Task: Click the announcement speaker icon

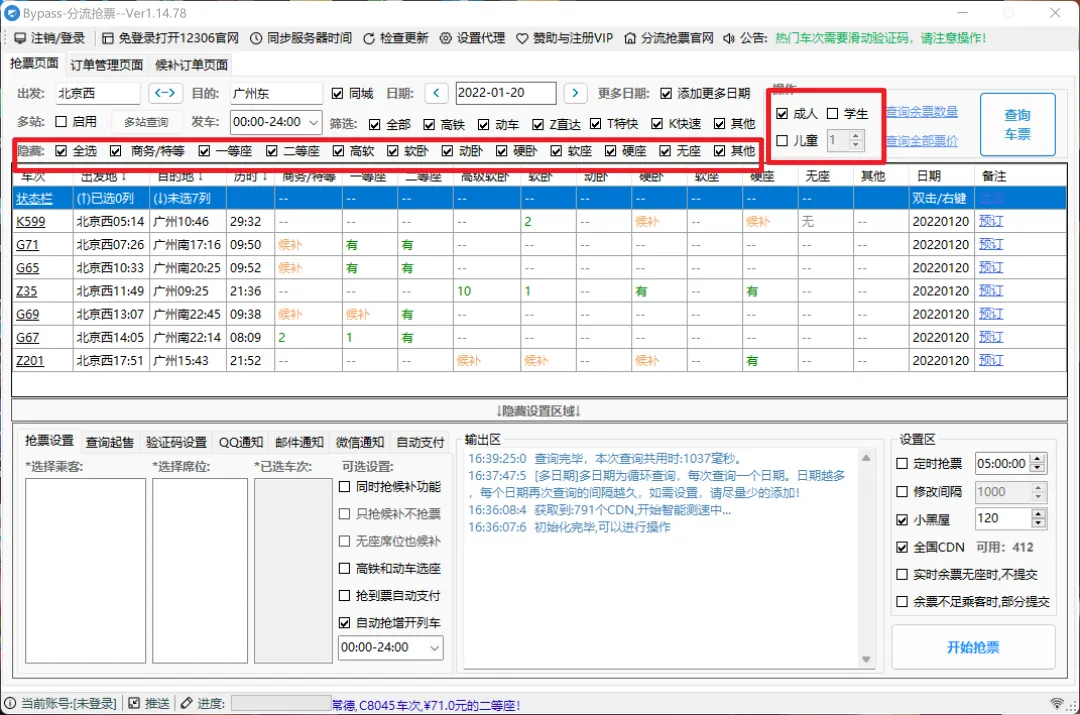Action: pos(729,38)
